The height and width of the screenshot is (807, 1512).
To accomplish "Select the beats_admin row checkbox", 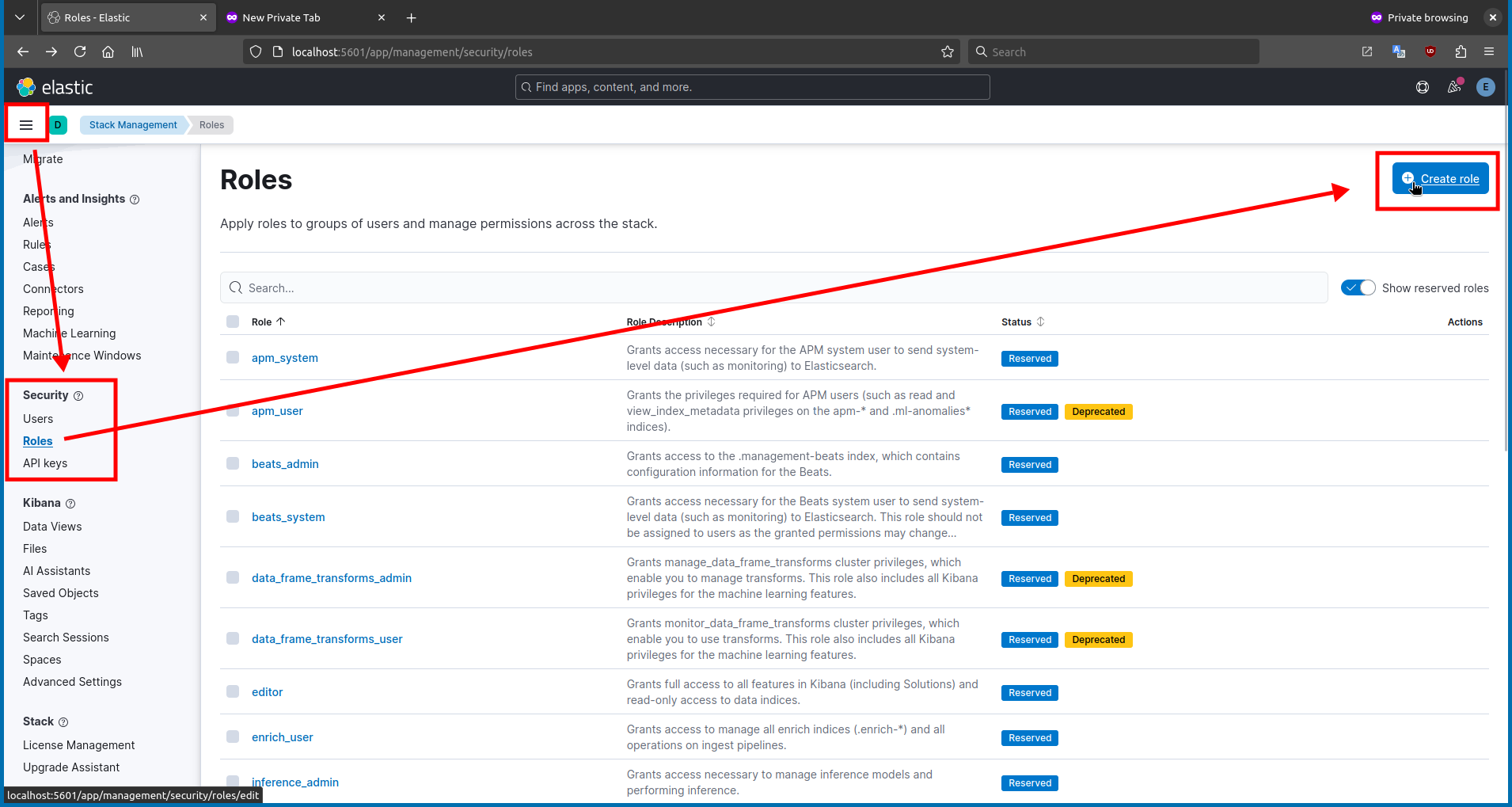I will click(x=233, y=463).
